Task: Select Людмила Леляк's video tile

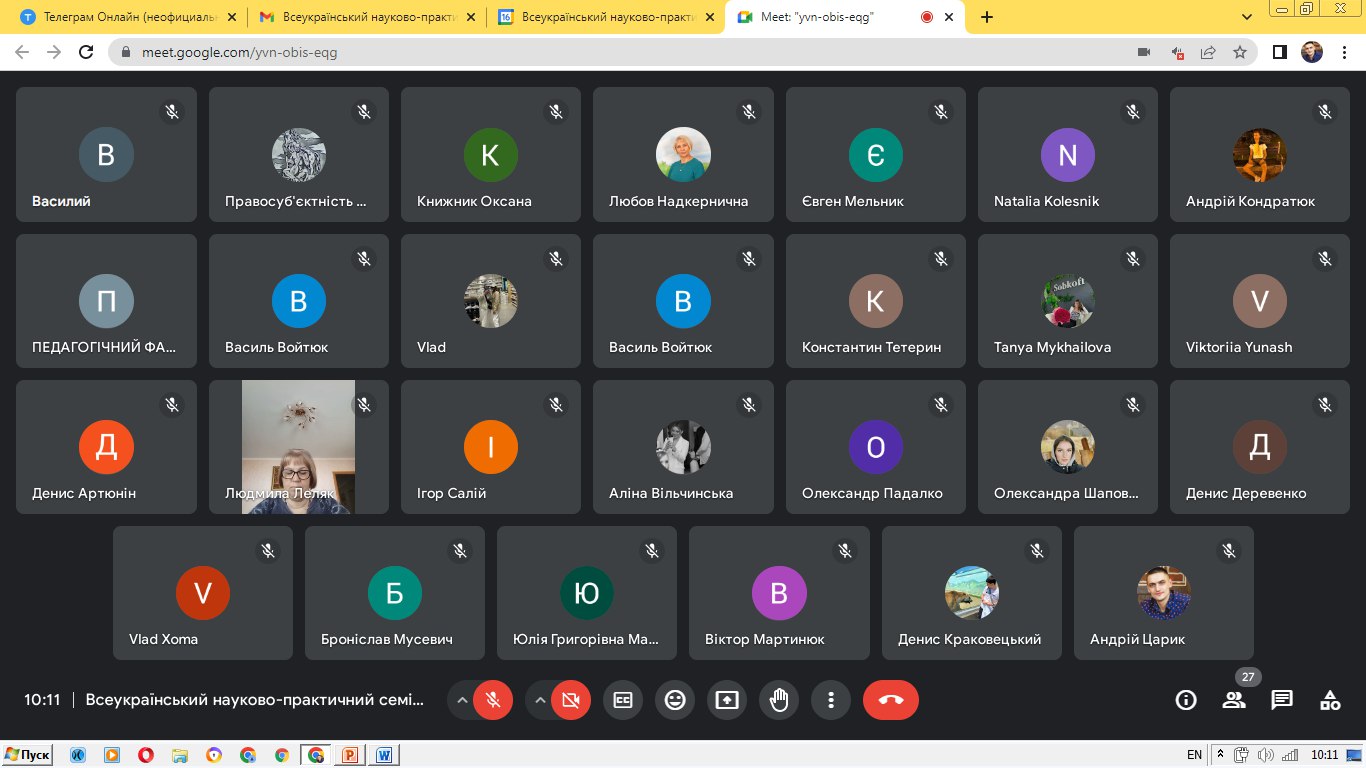Action: [298, 446]
